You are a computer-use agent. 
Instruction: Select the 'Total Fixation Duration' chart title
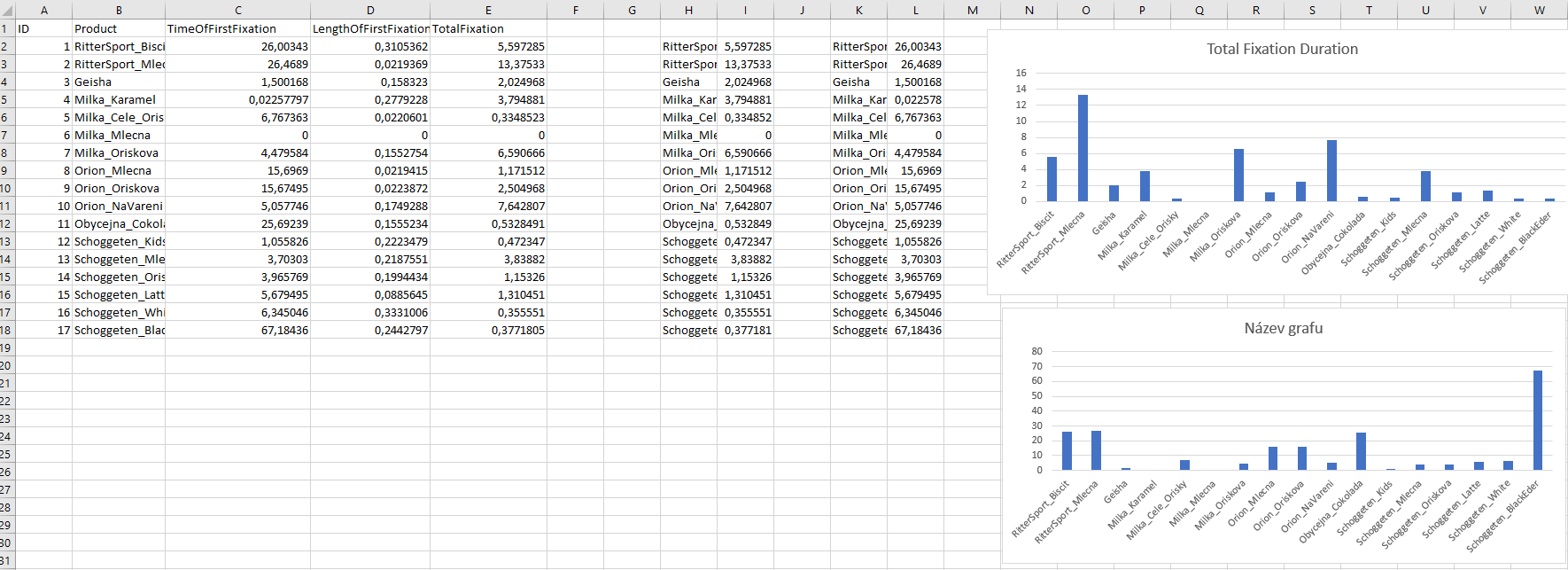click(1282, 49)
